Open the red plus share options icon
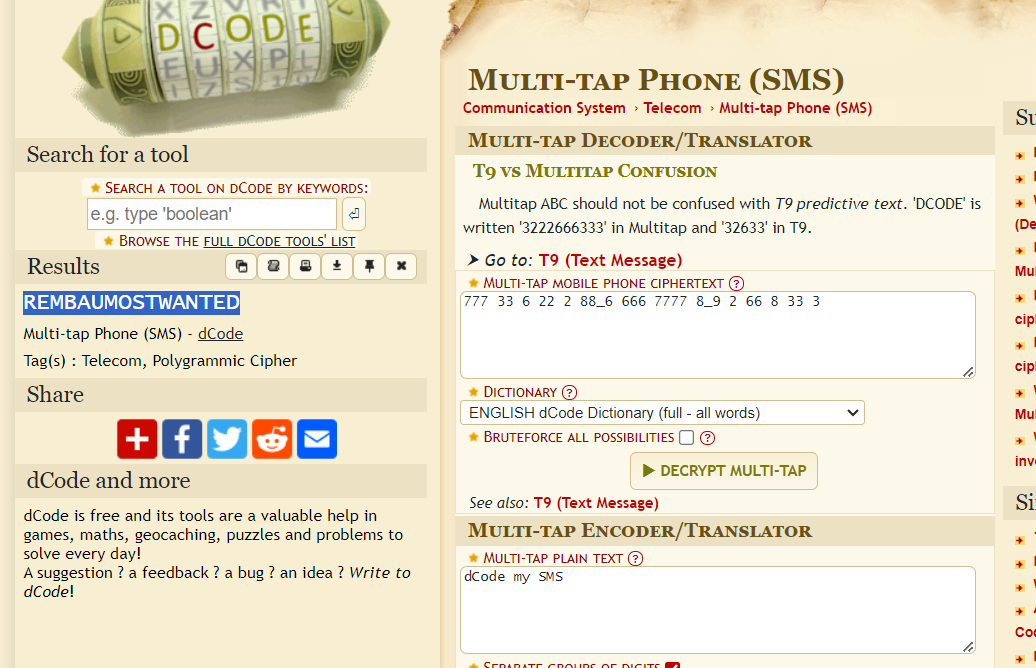Screen dimensions: 1036x668 point(137,439)
